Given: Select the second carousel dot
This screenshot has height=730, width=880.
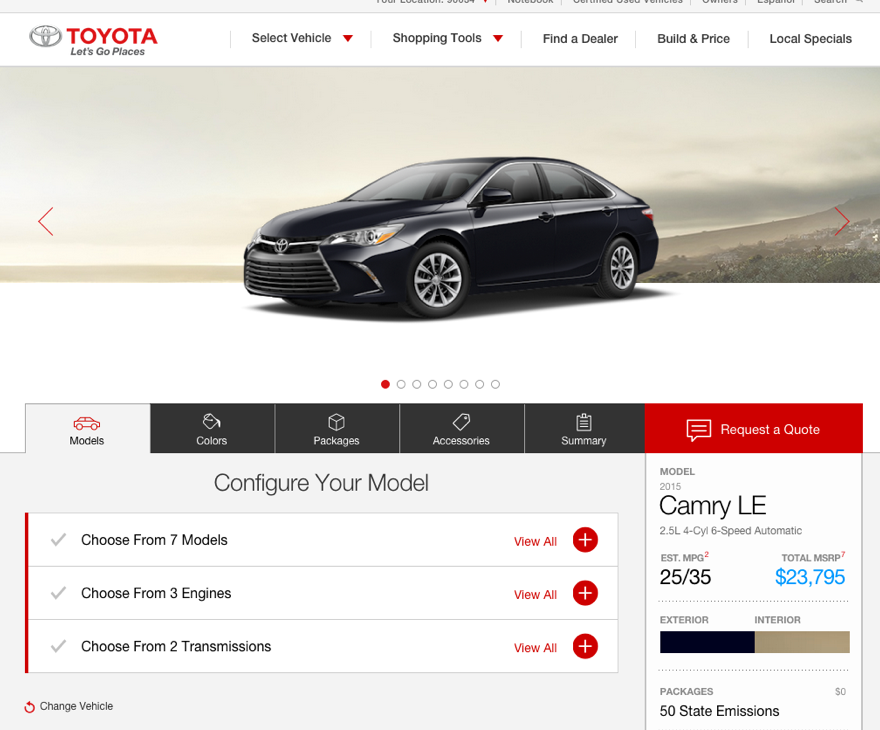Looking at the screenshot, I should [401, 384].
